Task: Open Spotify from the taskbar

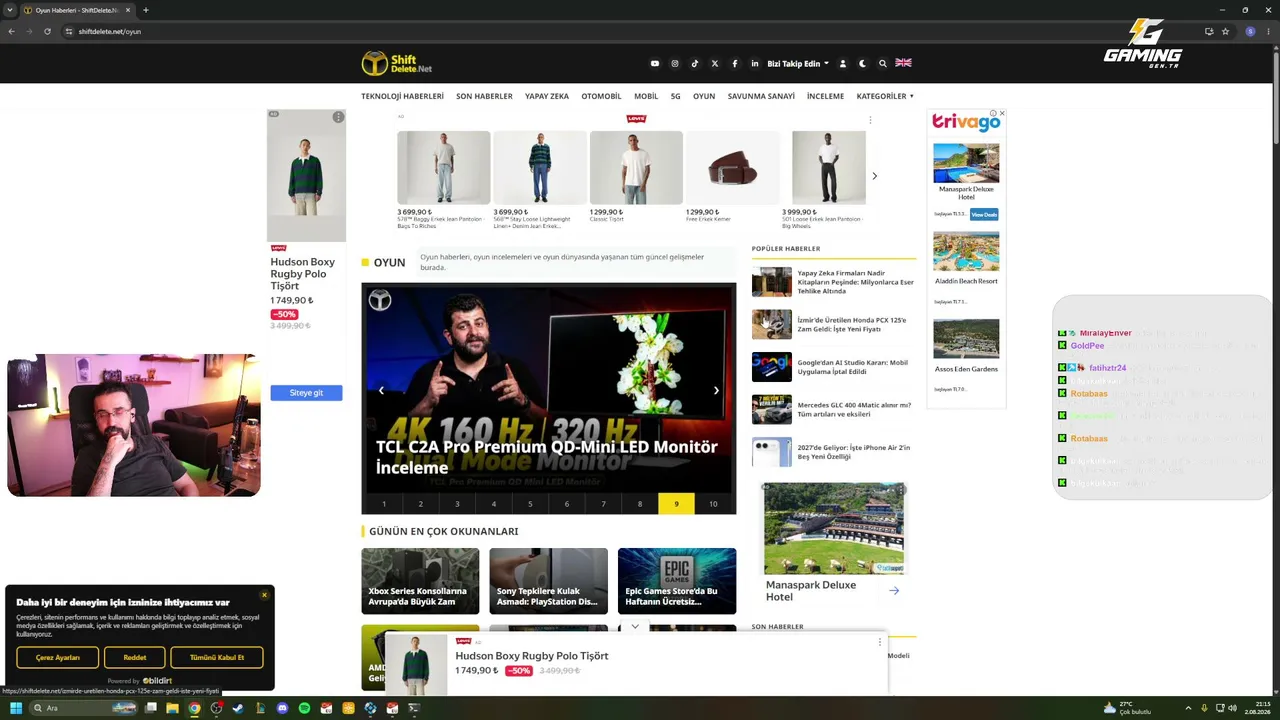Action: pyautogui.click(x=304, y=708)
